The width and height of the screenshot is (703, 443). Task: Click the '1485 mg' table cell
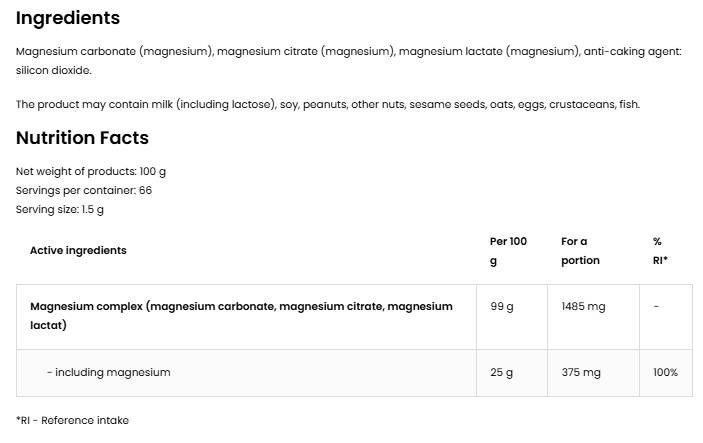583,307
